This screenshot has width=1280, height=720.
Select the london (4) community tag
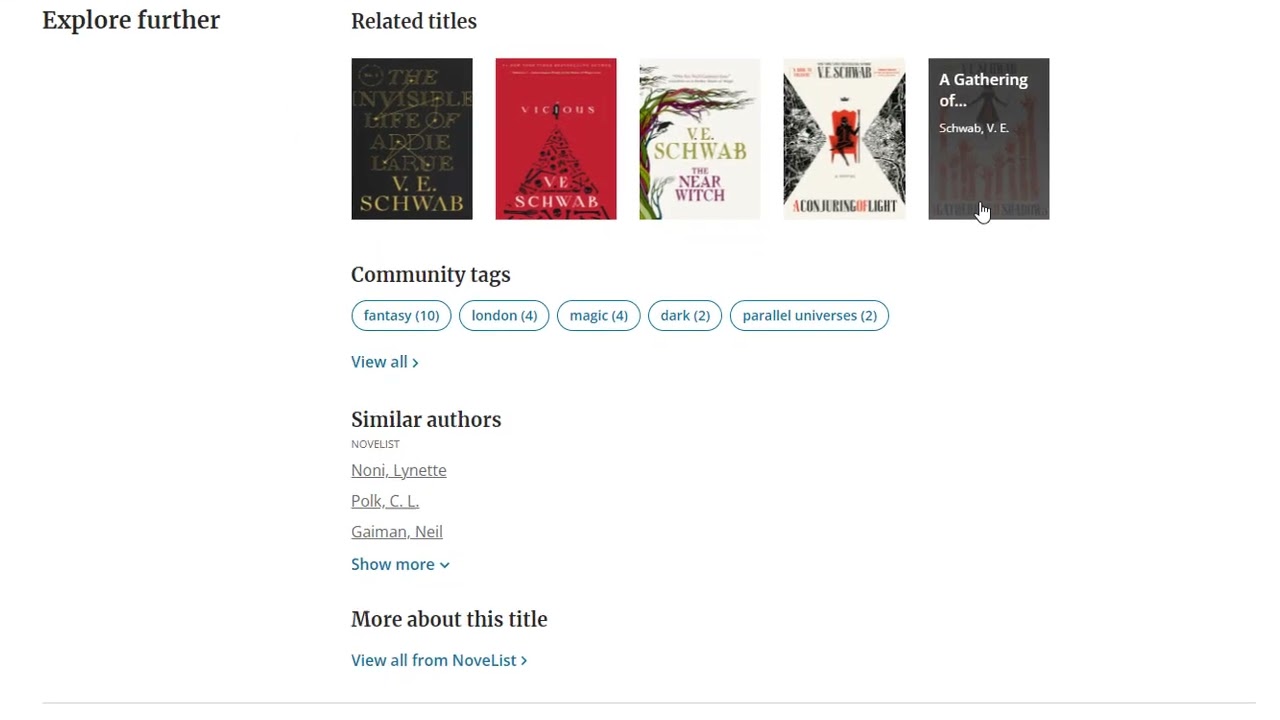click(x=504, y=316)
